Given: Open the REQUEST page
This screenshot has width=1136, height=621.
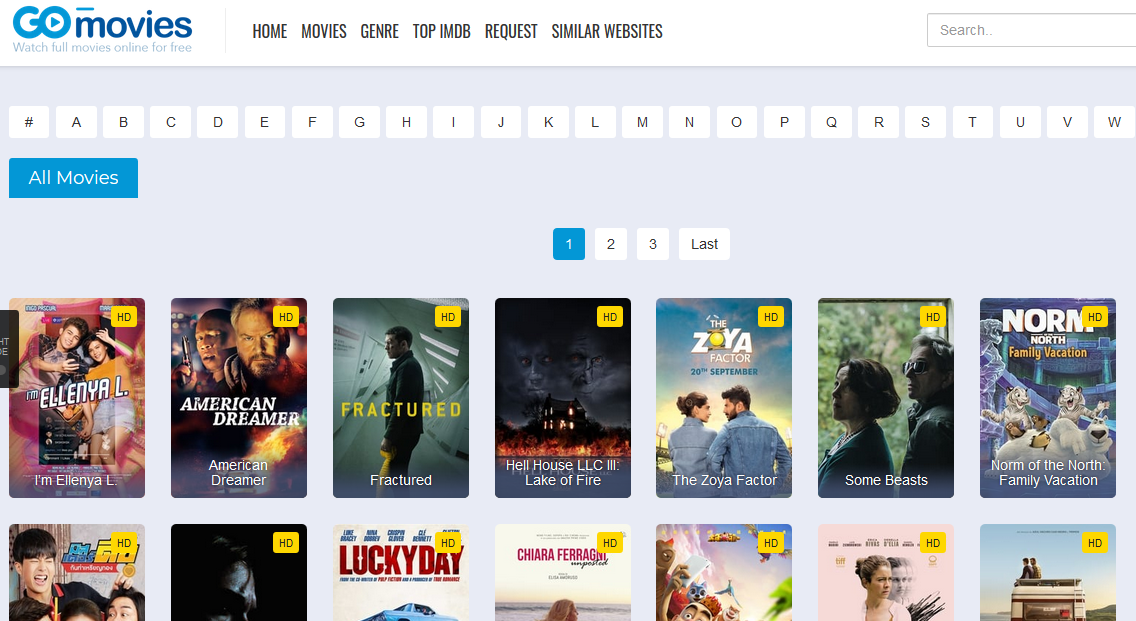Looking at the screenshot, I should [x=511, y=31].
